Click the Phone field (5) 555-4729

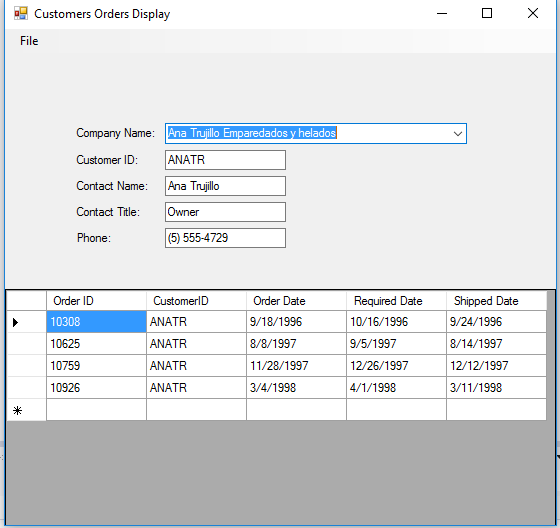tap(225, 238)
